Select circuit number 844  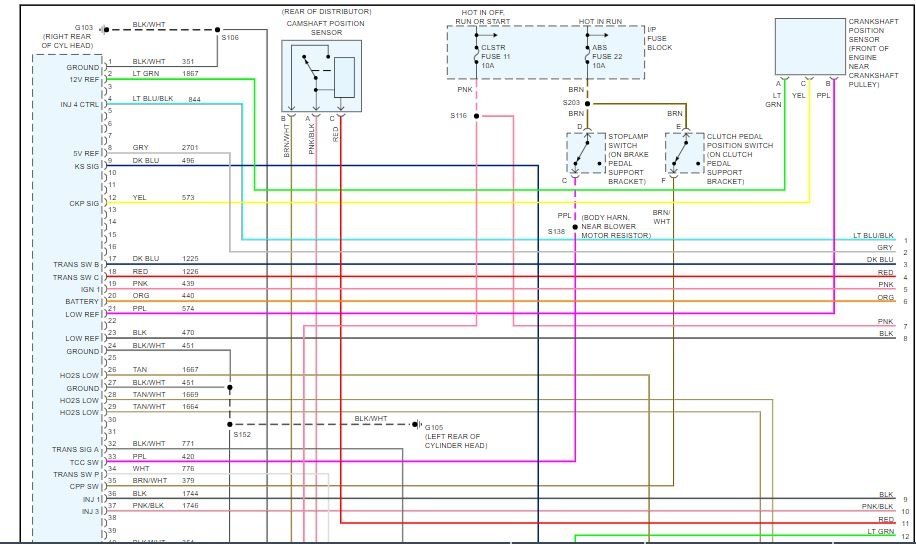coord(195,99)
